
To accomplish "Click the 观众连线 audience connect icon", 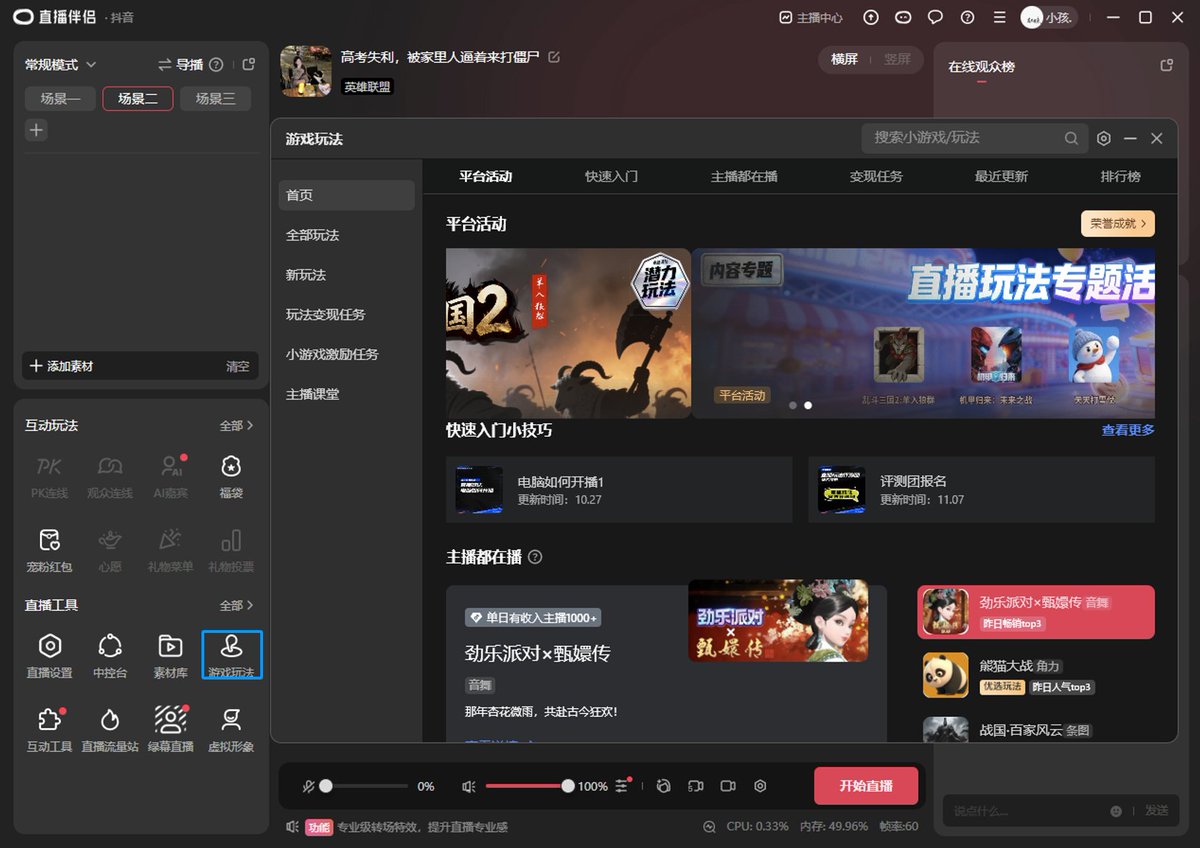I will point(110,476).
